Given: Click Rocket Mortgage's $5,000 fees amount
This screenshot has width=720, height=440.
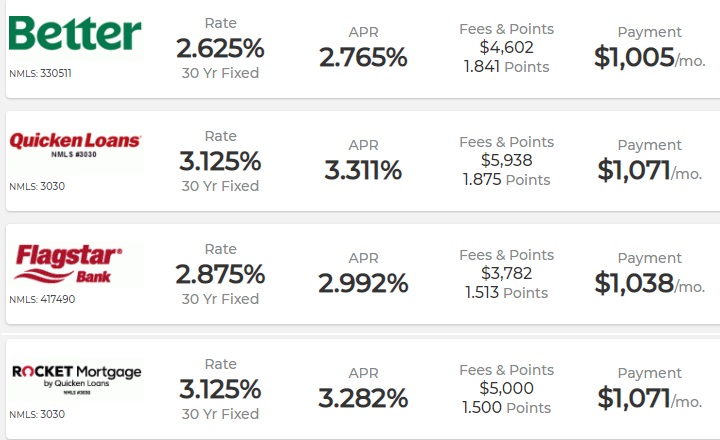Looking at the screenshot, I should click(x=506, y=388).
